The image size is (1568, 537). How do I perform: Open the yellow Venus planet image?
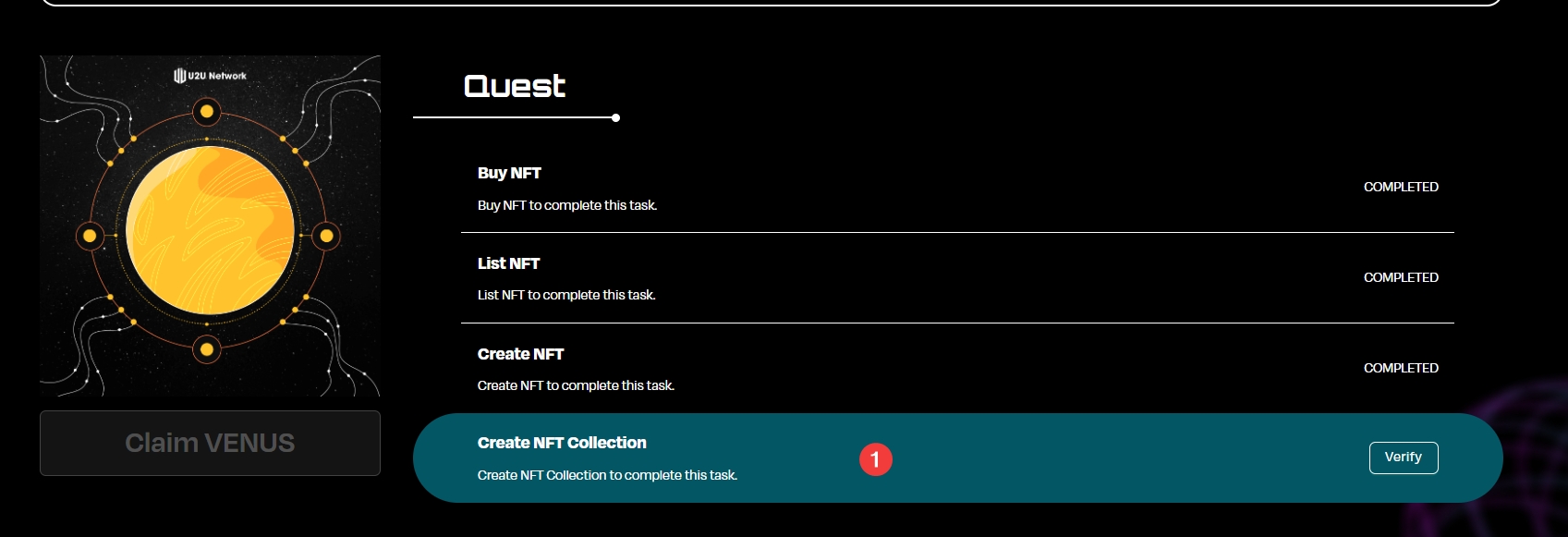coord(210,230)
